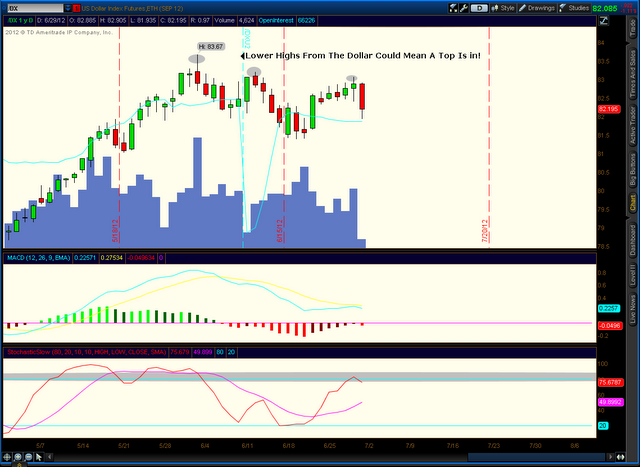
Task: Click the 5/18/12 expiration date marker
Action: [115, 231]
